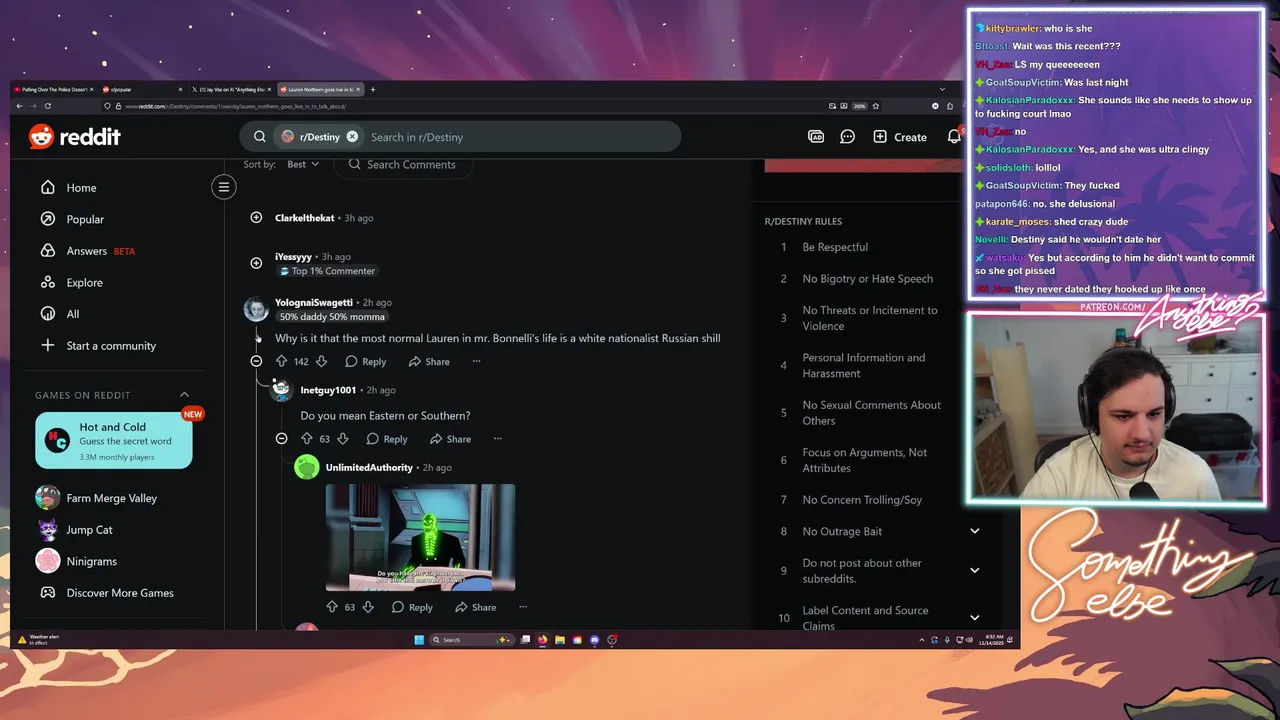Viewport: 1280px width, 720px height.
Task: Open more options on UnlimitedAuthority's comment
Action: (x=522, y=607)
